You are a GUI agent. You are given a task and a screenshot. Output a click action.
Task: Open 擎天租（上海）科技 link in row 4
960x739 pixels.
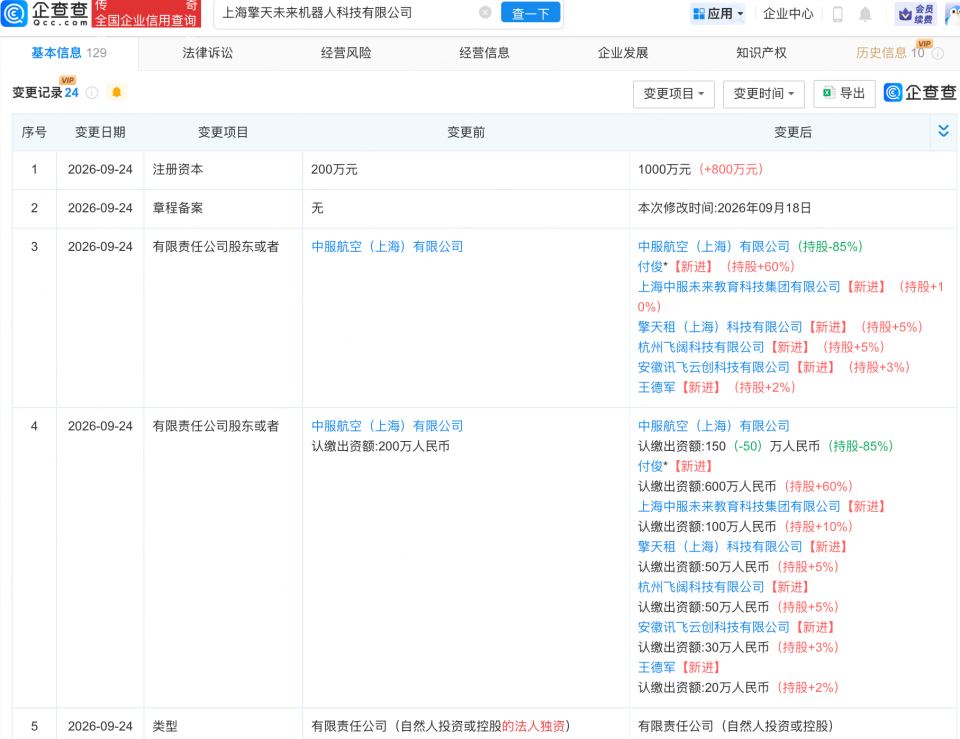click(x=720, y=547)
